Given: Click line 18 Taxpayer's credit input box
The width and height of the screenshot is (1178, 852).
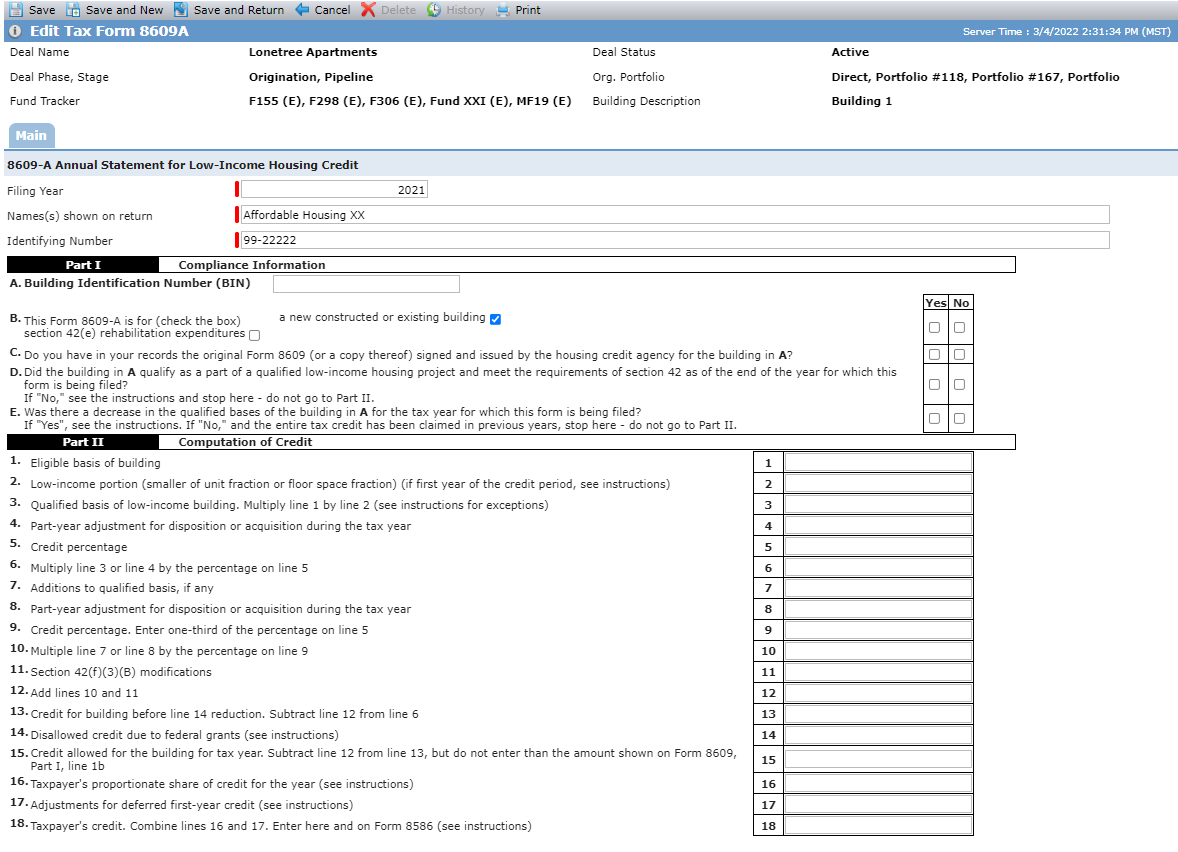Looking at the screenshot, I should [x=878, y=826].
